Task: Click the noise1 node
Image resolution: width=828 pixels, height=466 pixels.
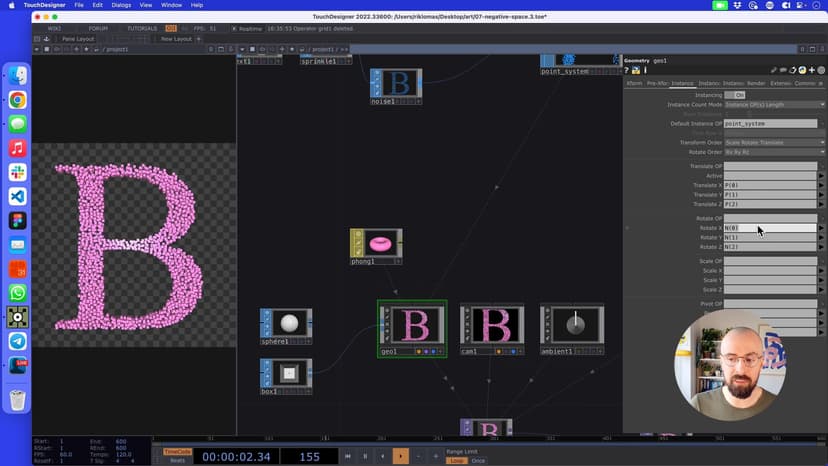Action: 398,83
